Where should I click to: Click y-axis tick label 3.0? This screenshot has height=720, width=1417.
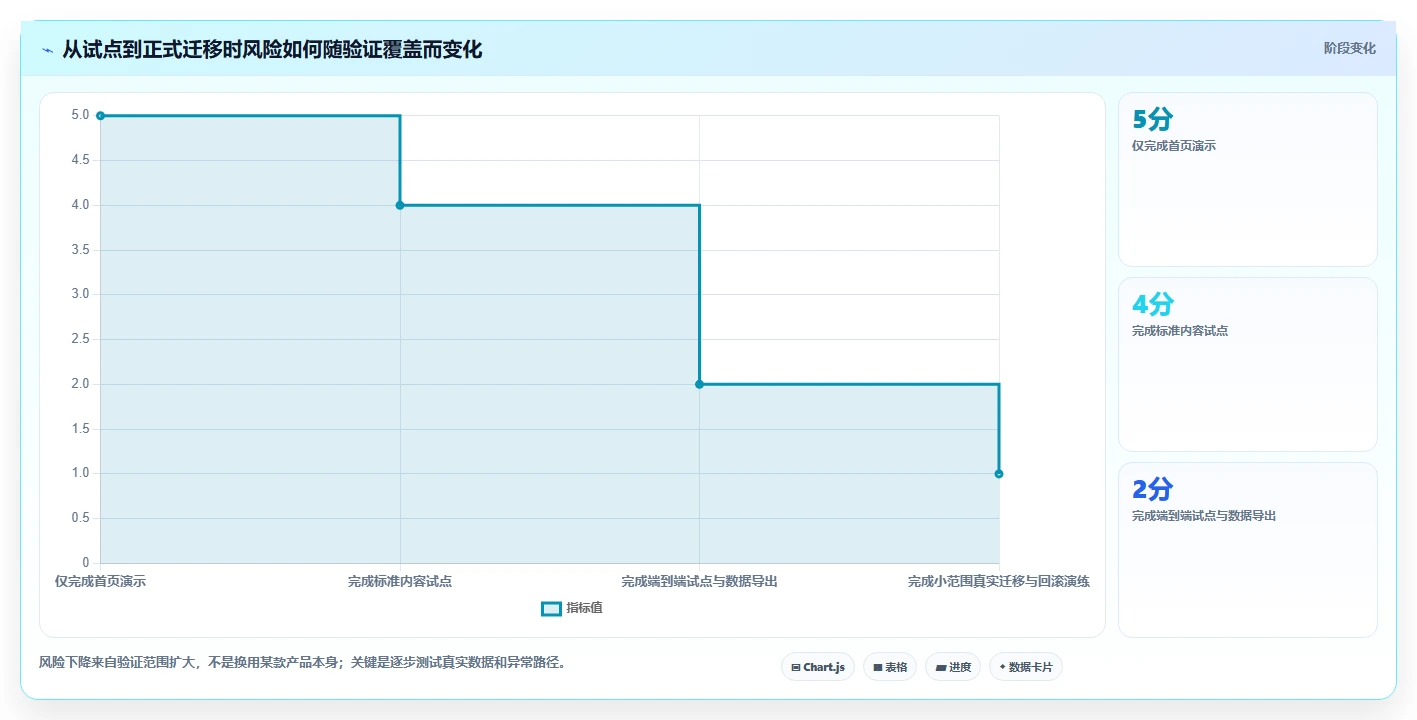pyautogui.click(x=80, y=294)
